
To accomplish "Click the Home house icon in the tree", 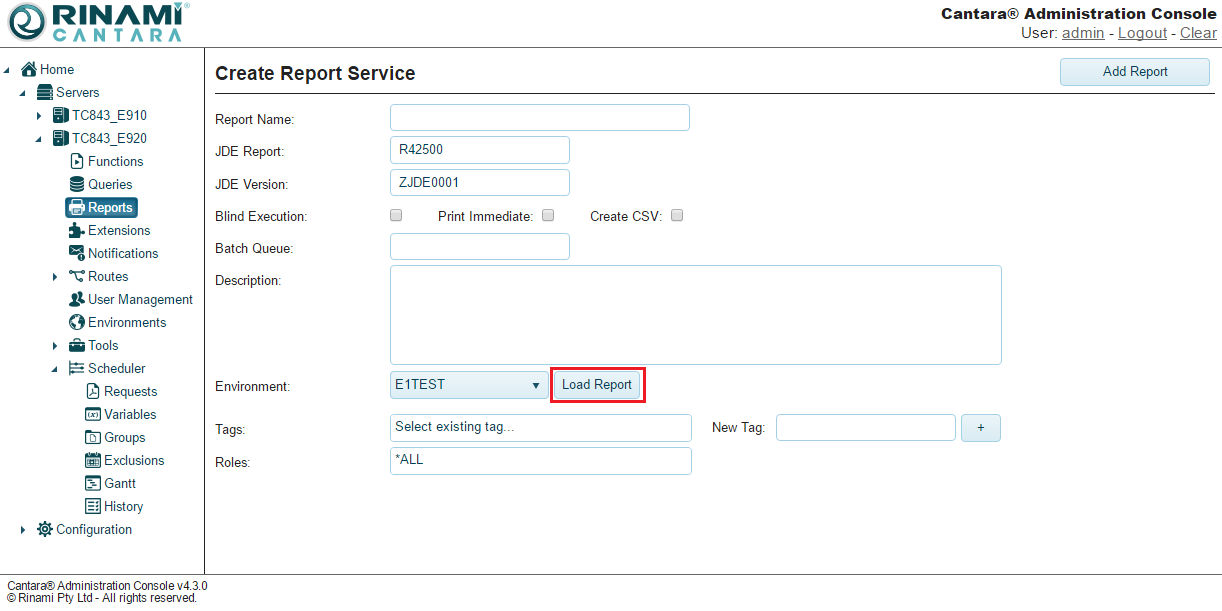I will 29,69.
